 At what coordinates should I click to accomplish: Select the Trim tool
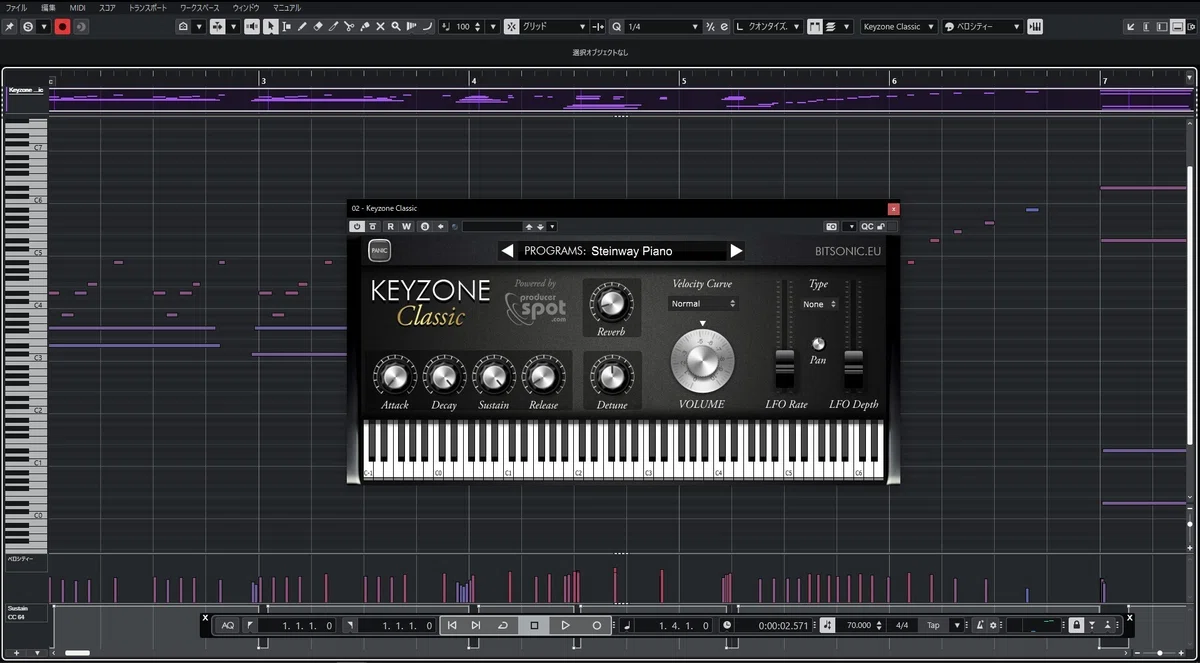tap(333, 26)
